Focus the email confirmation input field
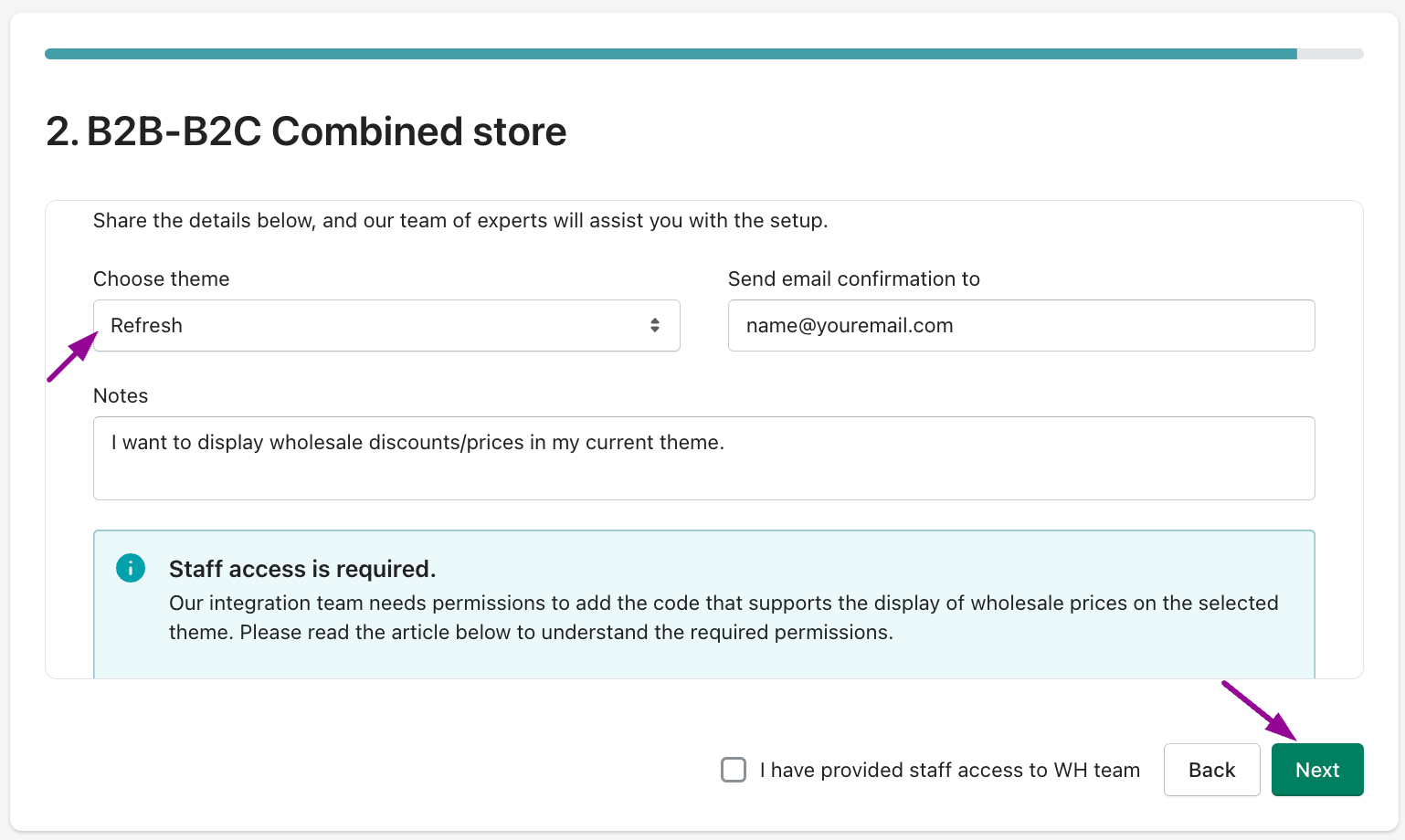Viewport: 1405px width, 840px height. [x=1020, y=326]
